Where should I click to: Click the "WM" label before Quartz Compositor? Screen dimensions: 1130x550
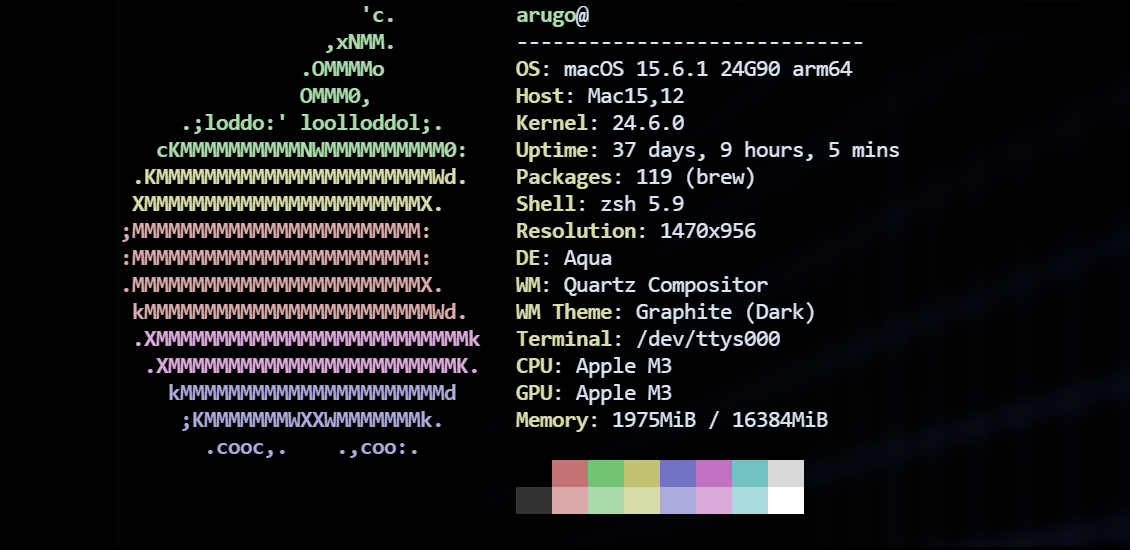[x=528, y=285]
